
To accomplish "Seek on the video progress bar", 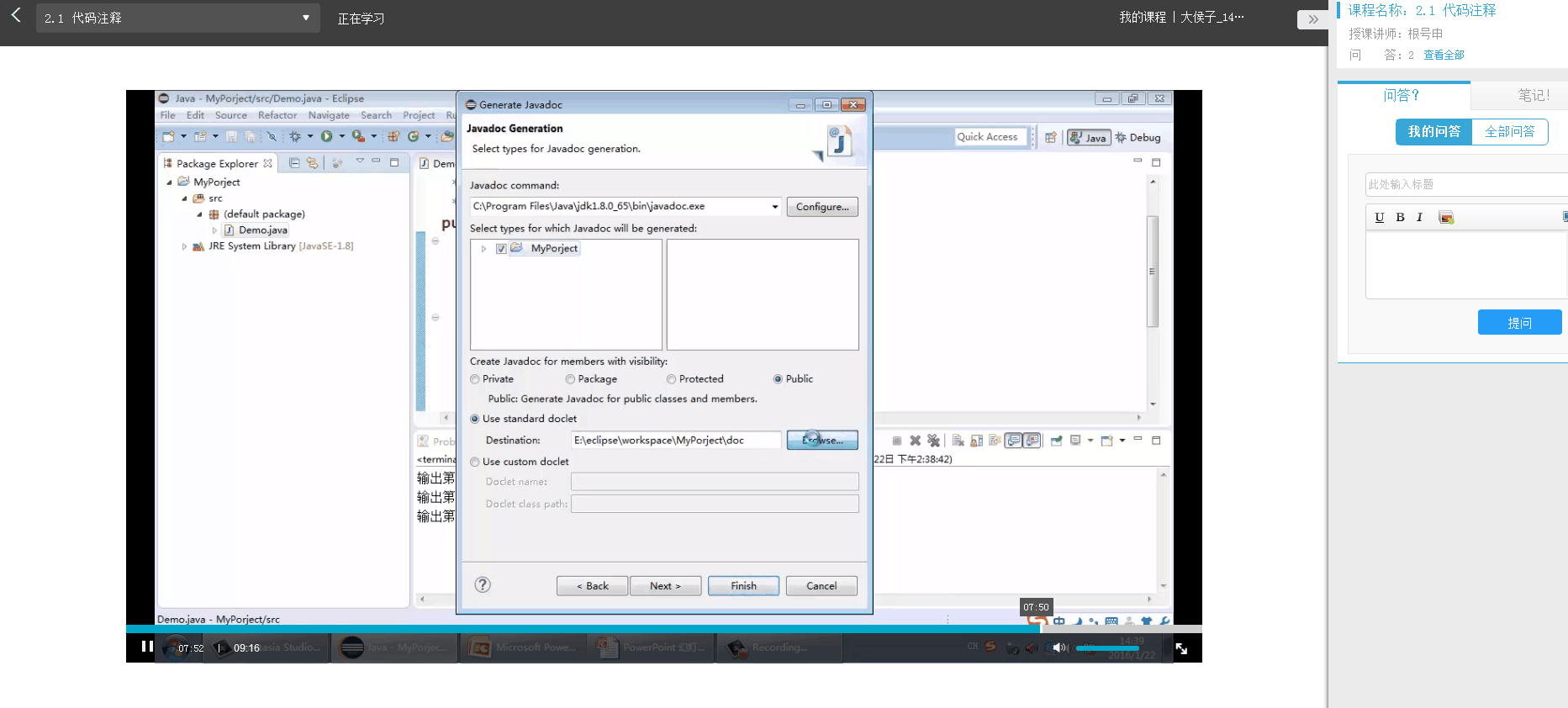I will click(x=664, y=628).
